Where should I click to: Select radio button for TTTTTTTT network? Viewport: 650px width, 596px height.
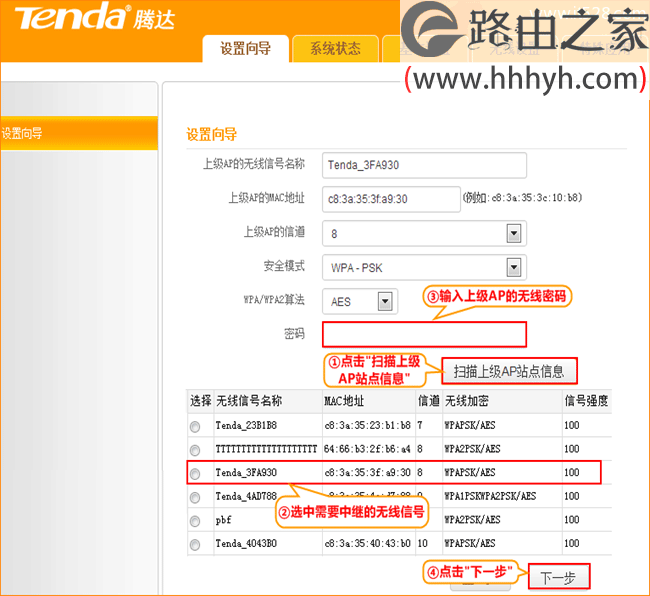(195, 450)
